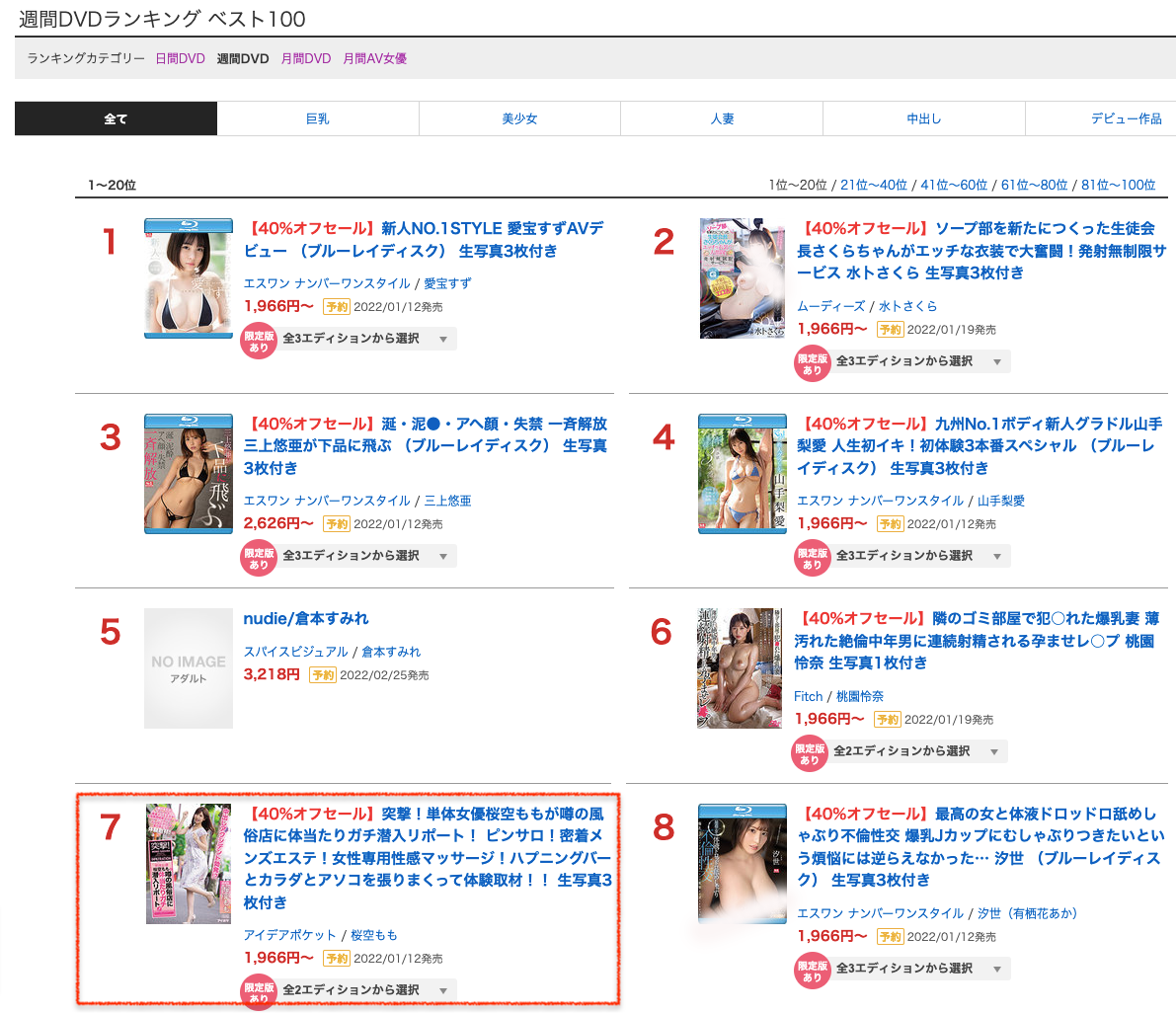Open the edition selector for rank 1
The width and height of the screenshot is (1176, 1013).
pyautogui.click(x=366, y=339)
